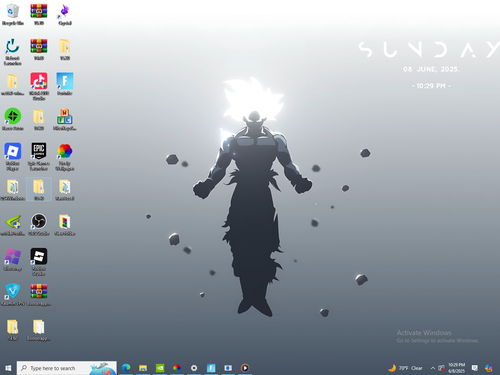
Task: Open the Recycle Bin desktop icon
Action: tap(13, 14)
